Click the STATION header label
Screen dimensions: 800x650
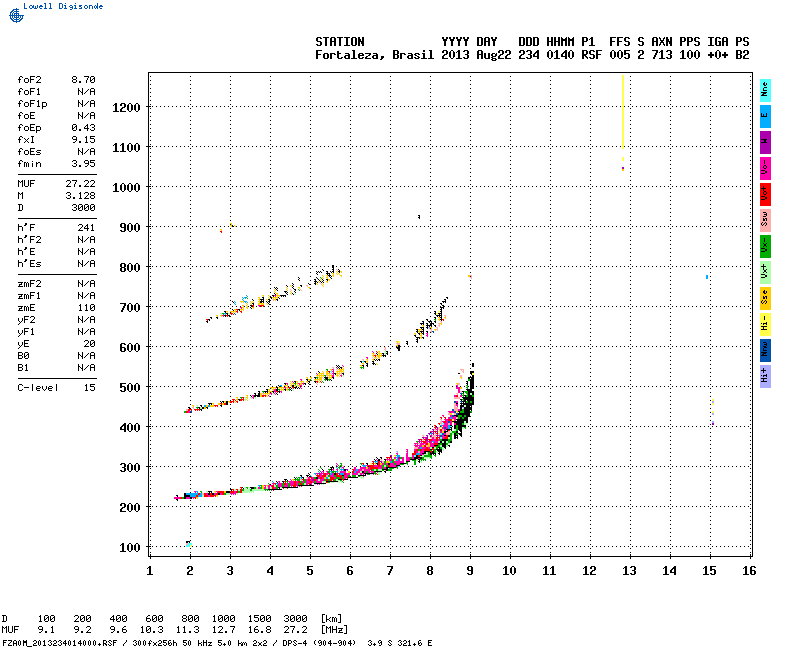coord(339,42)
